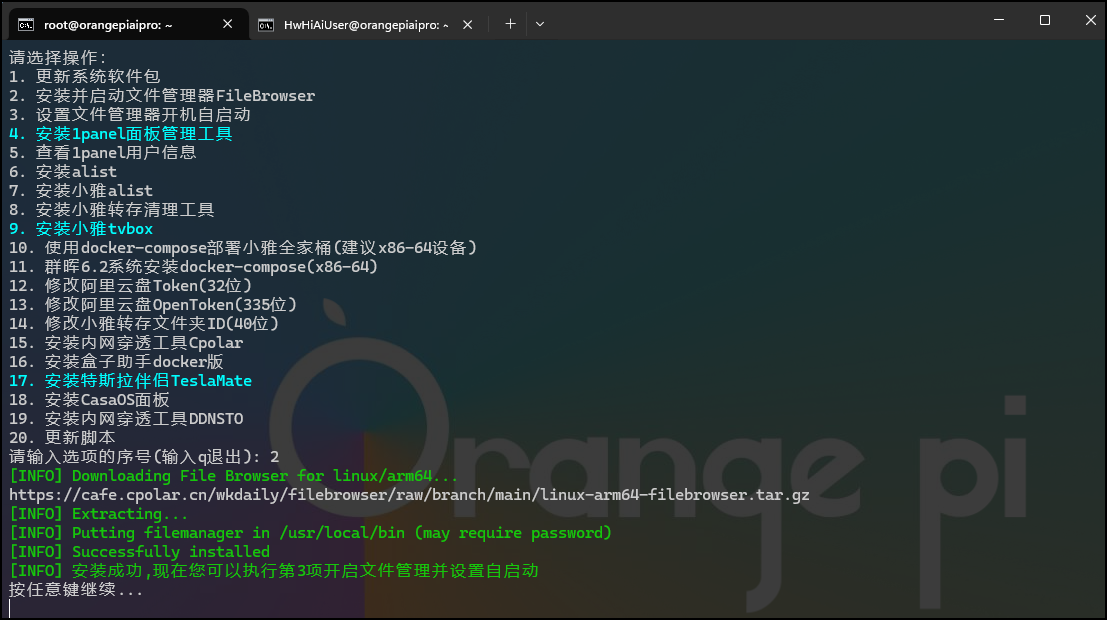Open a new terminal tab with the plus button

(x=509, y=24)
